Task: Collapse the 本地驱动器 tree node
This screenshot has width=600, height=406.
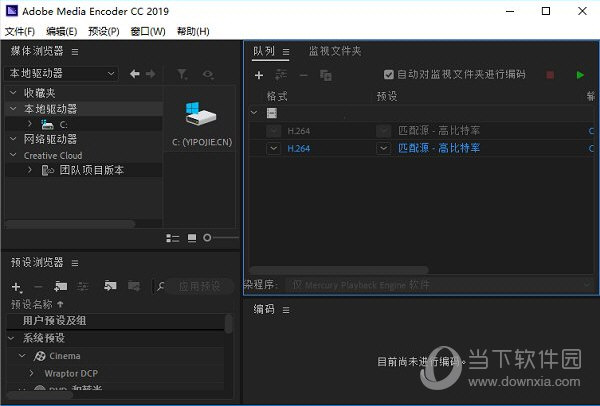Action: tap(13, 109)
